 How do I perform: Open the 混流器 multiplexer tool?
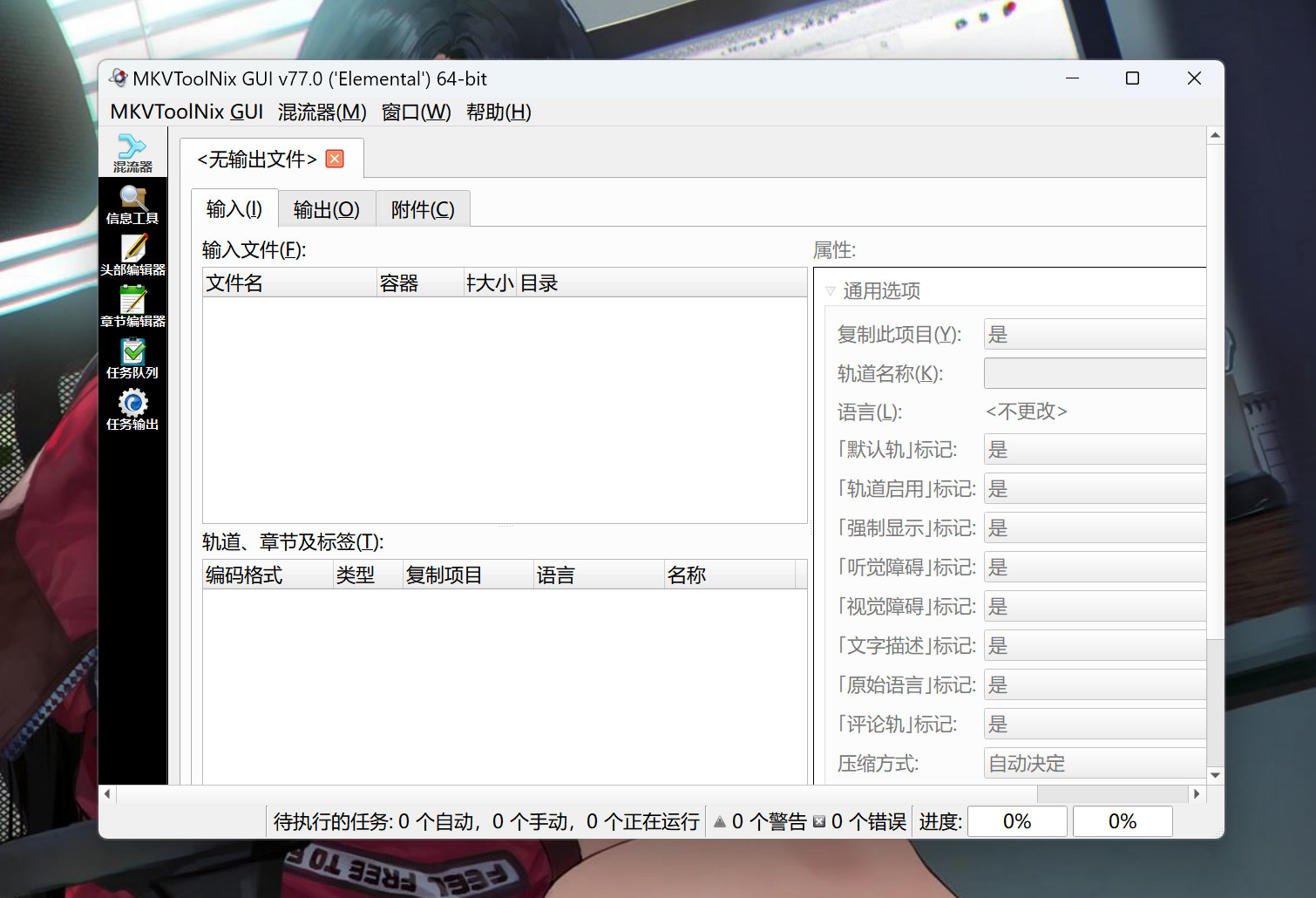(132, 153)
